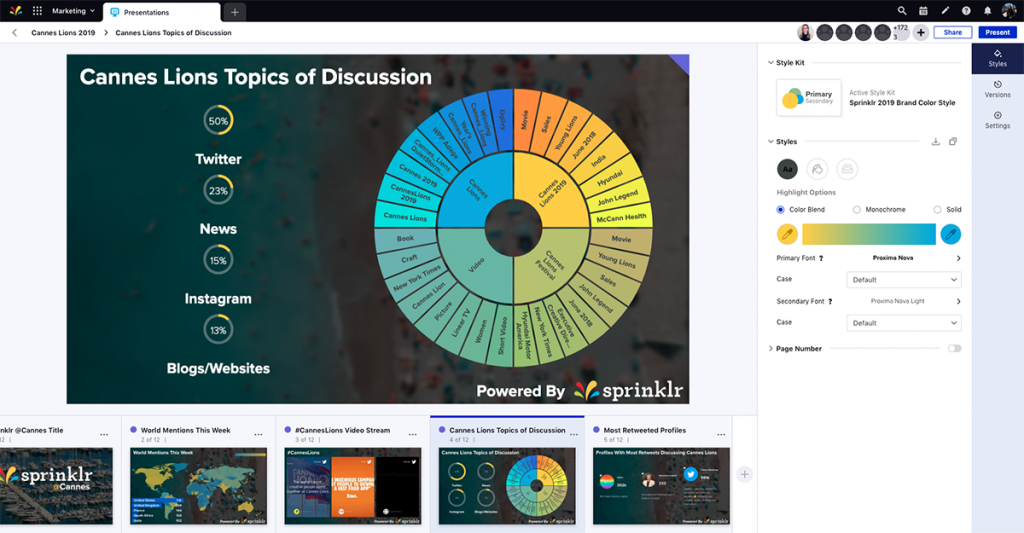This screenshot has width=1024, height=533.
Task: Click the first collaborator avatar photo
Action: click(805, 33)
